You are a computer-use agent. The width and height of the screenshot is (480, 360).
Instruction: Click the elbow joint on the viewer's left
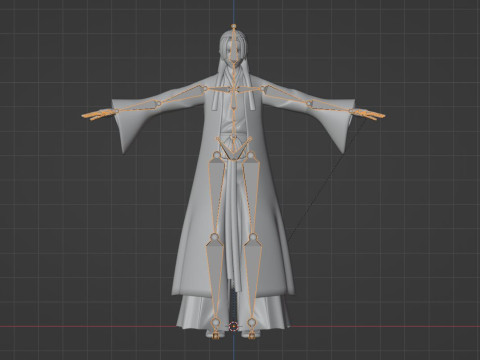159,103
